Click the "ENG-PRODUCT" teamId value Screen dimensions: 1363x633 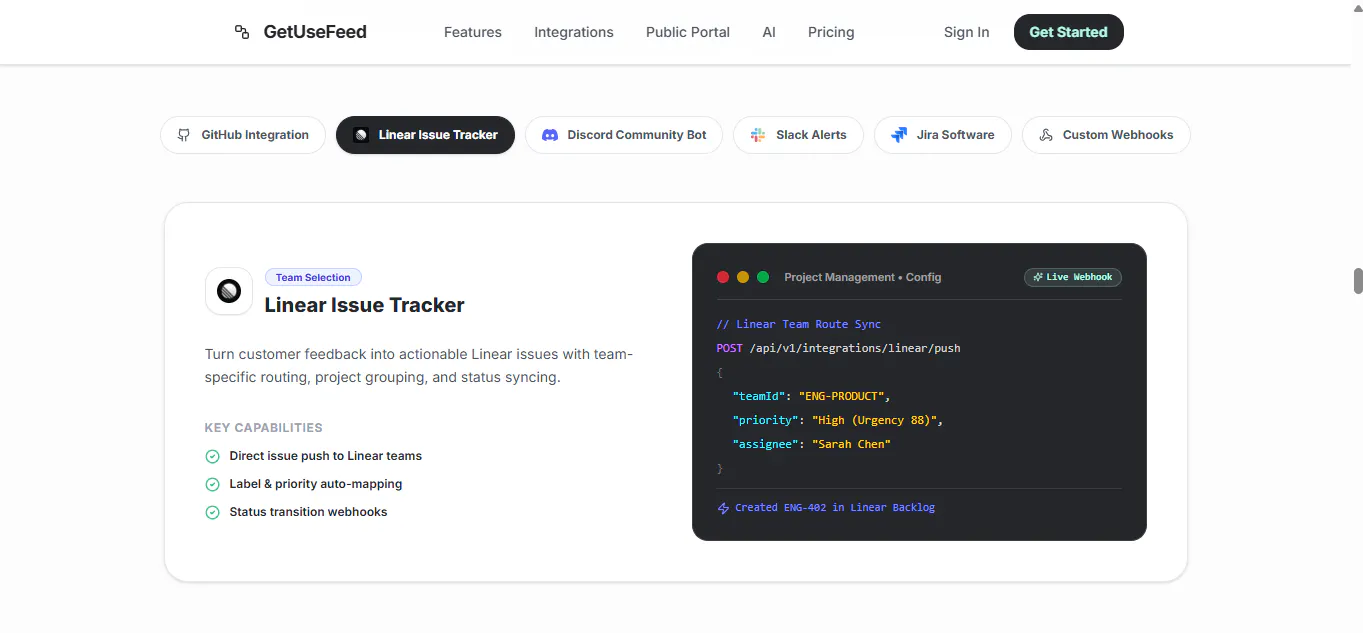(x=841, y=396)
